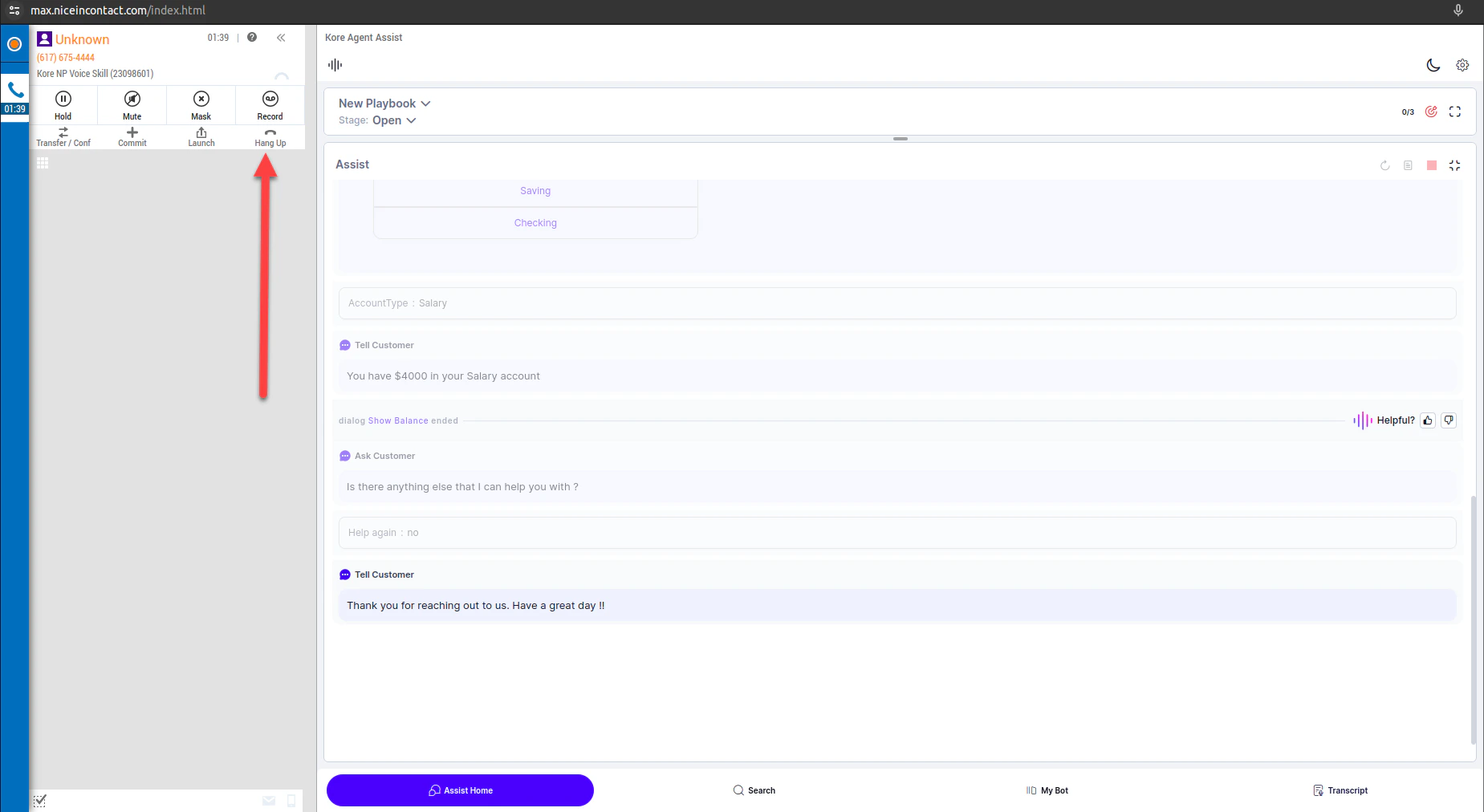Collapse the agent call panel
Screen dimensions: 1484x812
click(x=281, y=37)
